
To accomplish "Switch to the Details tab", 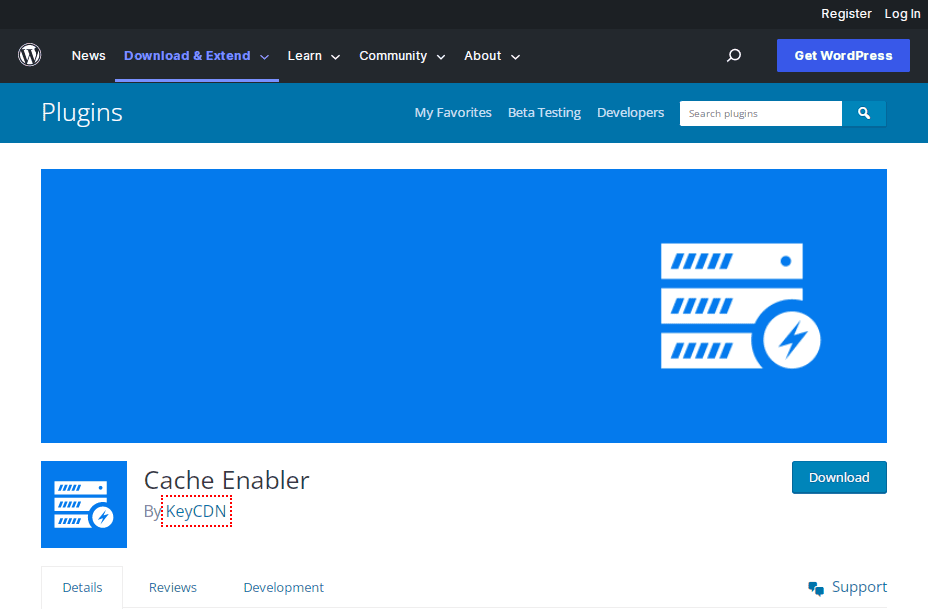I will pos(82,587).
